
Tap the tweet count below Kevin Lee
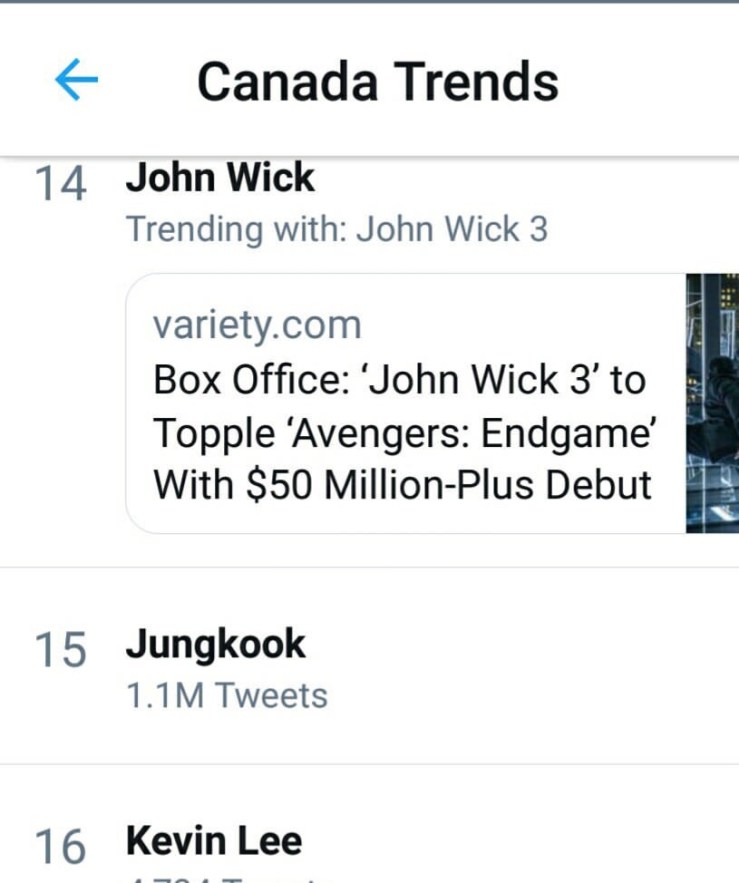(227, 877)
